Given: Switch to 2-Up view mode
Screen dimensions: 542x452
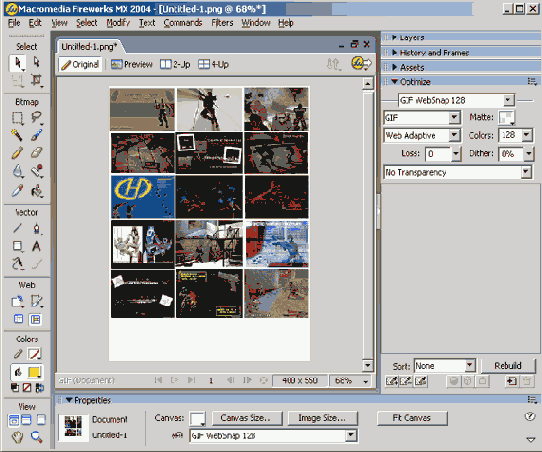Looking at the screenshot, I should [175, 64].
